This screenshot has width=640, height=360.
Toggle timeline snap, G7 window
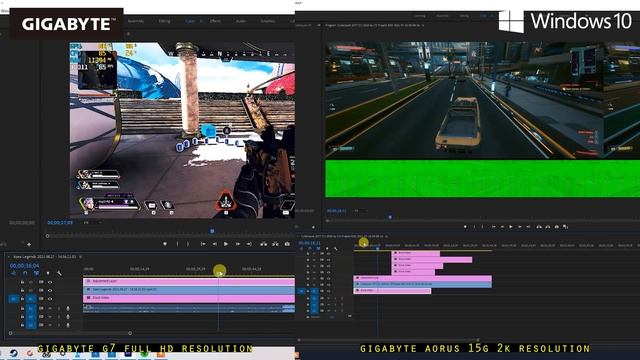coord(25,273)
